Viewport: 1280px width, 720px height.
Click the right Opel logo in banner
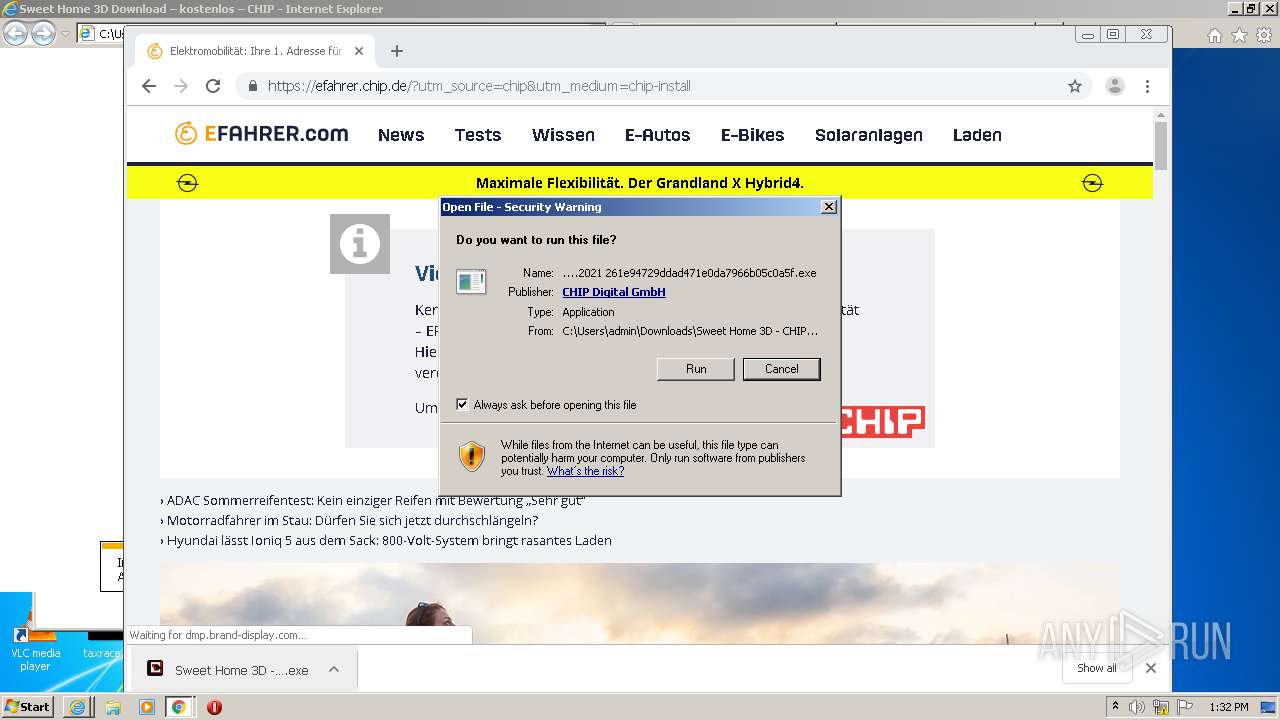pyautogui.click(x=1093, y=183)
